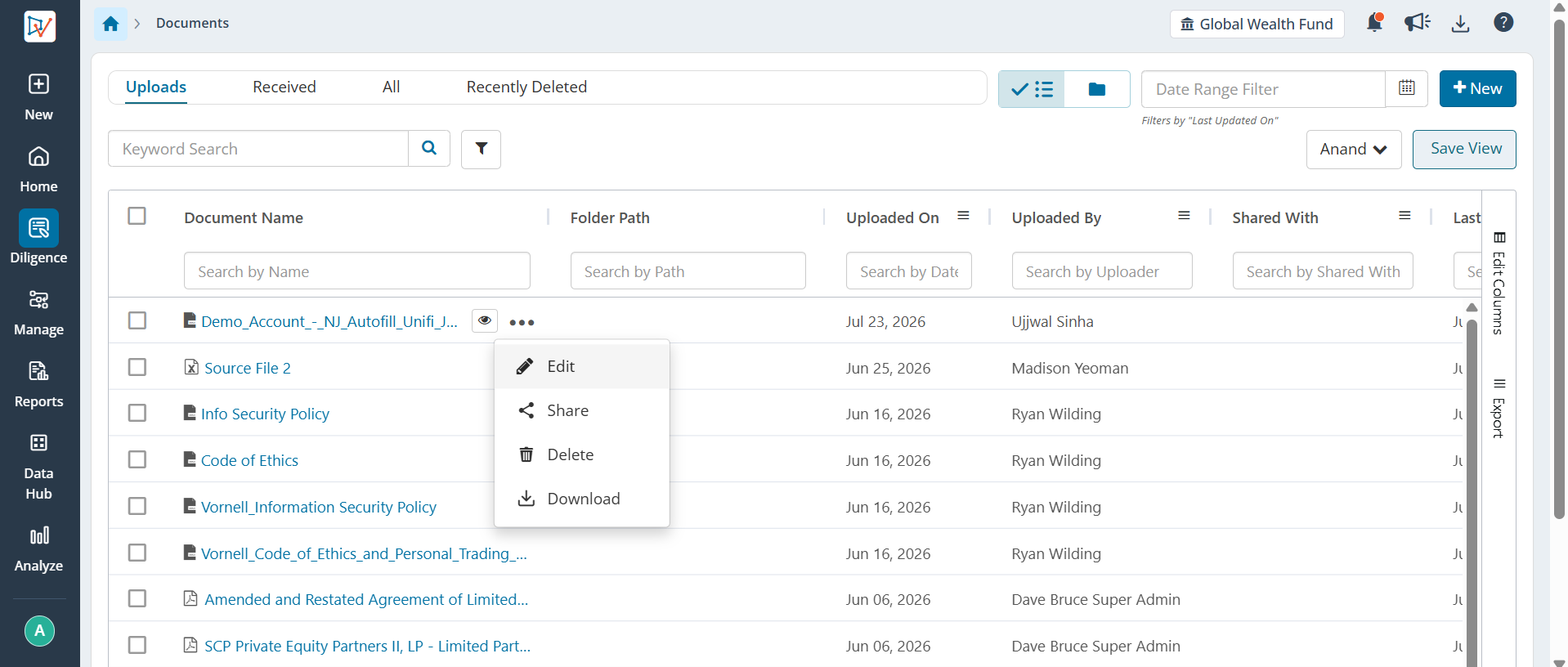Viewport: 1568px width, 667px height.
Task: Open the user avatar A profile
Action: tap(39, 631)
